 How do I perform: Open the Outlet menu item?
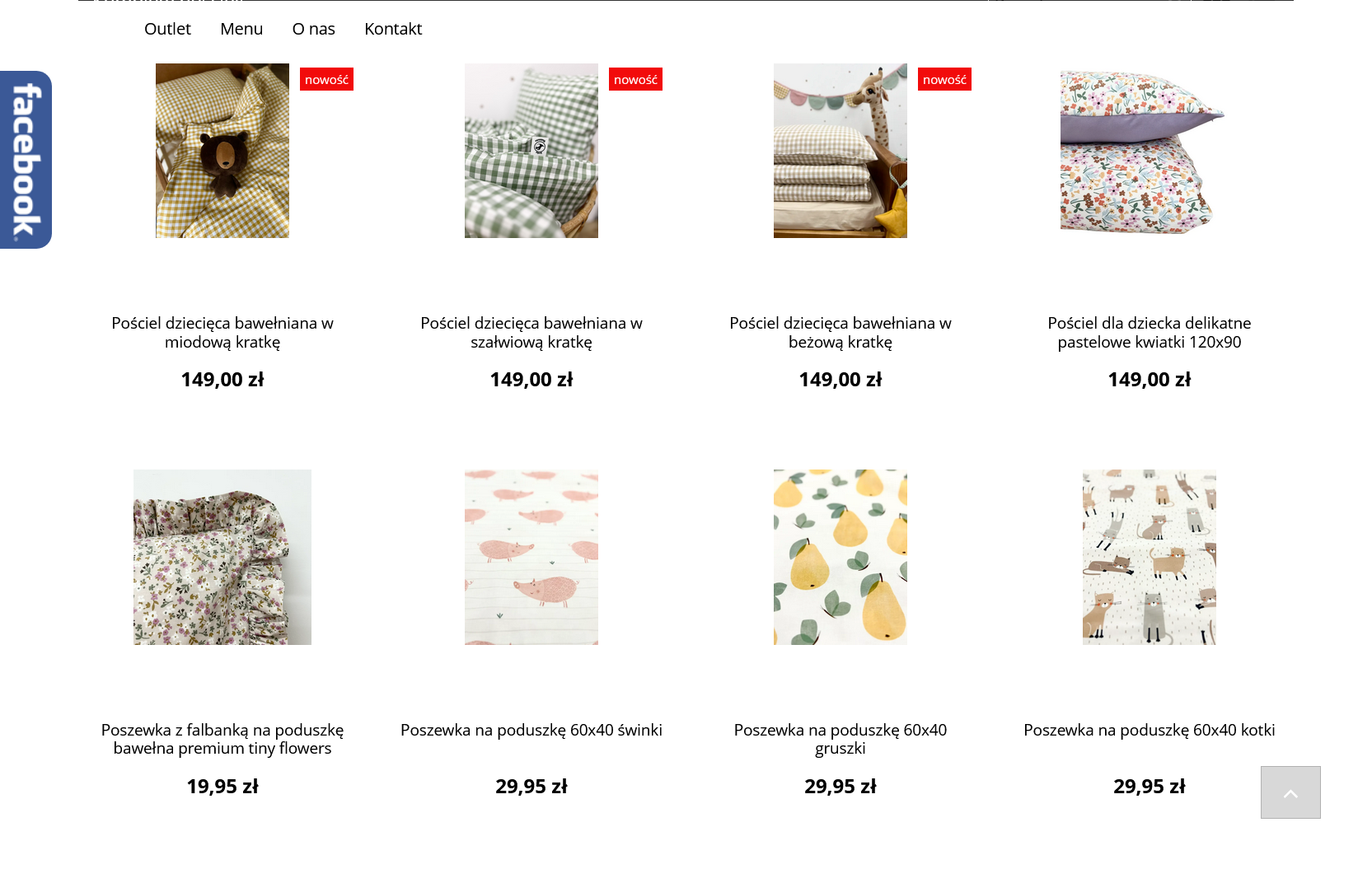pos(167,28)
